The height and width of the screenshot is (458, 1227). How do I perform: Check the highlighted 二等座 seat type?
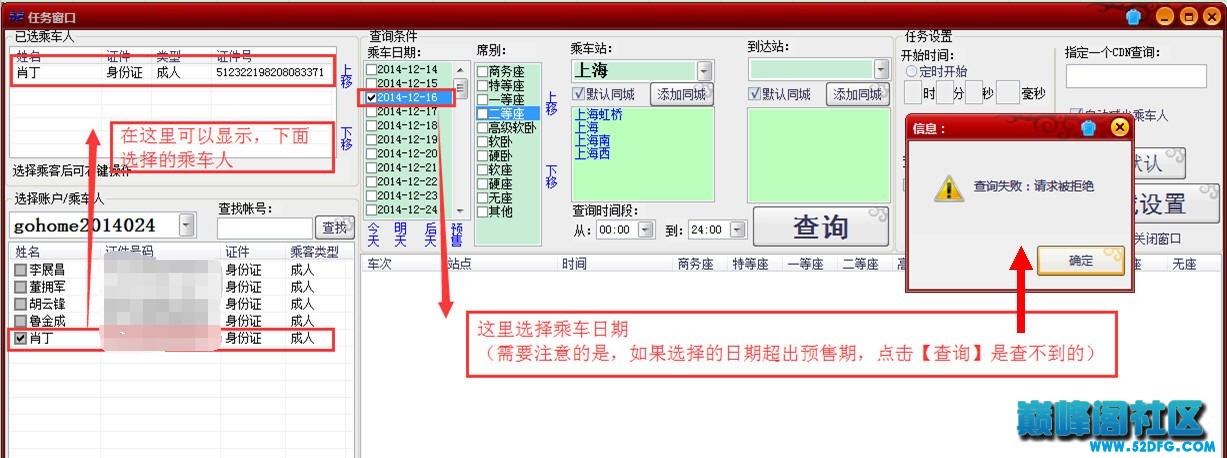(x=482, y=114)
